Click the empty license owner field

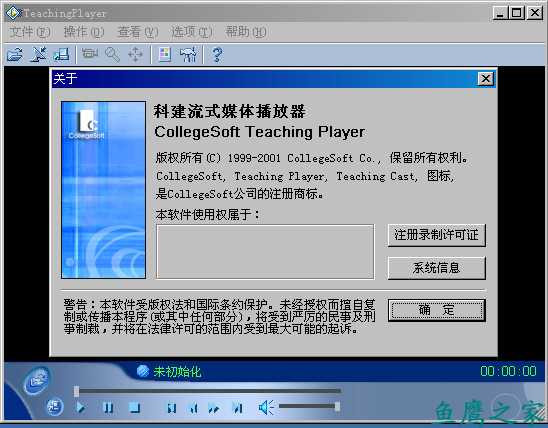click(265, 252)
